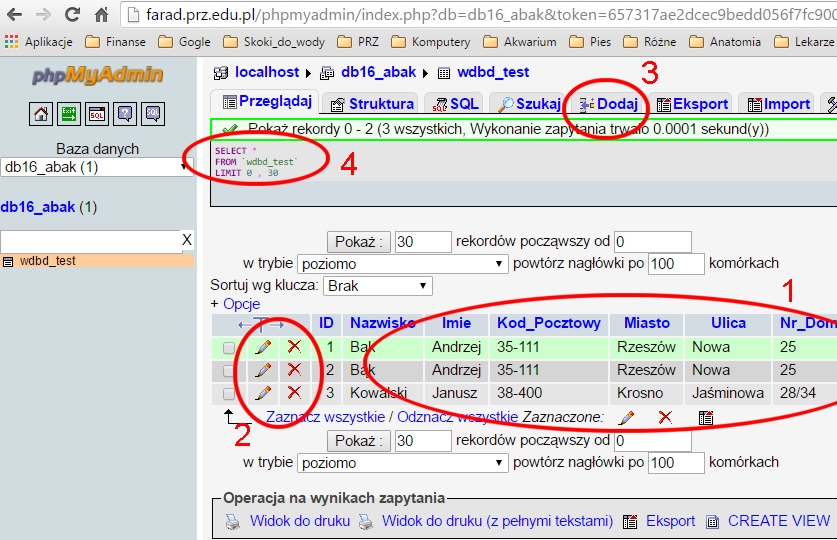This screenshot has height=540, width=837.
Task: Open the Szukaj search tab
Action: coord(529,104)
